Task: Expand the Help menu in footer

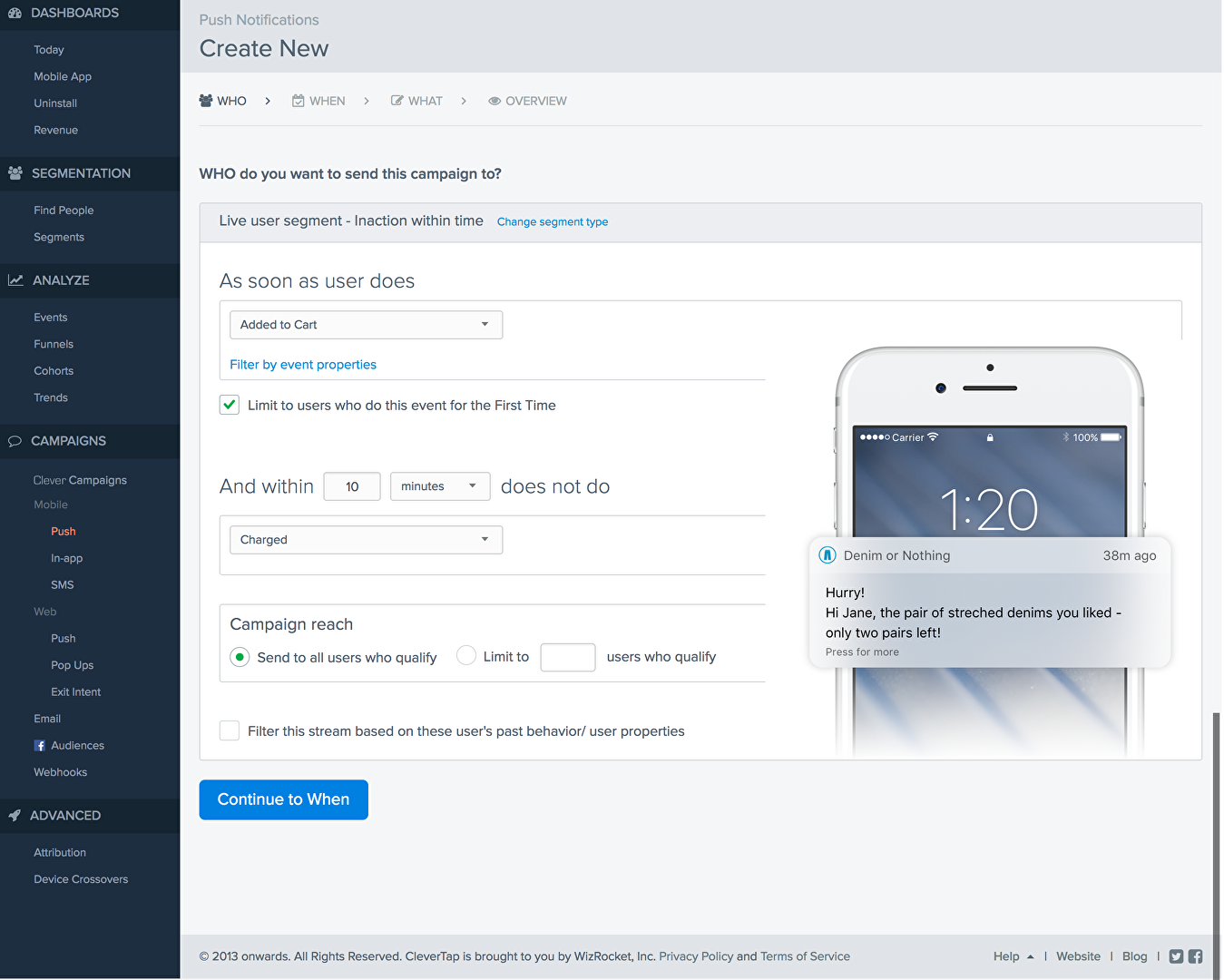Action: (1013, 956)
